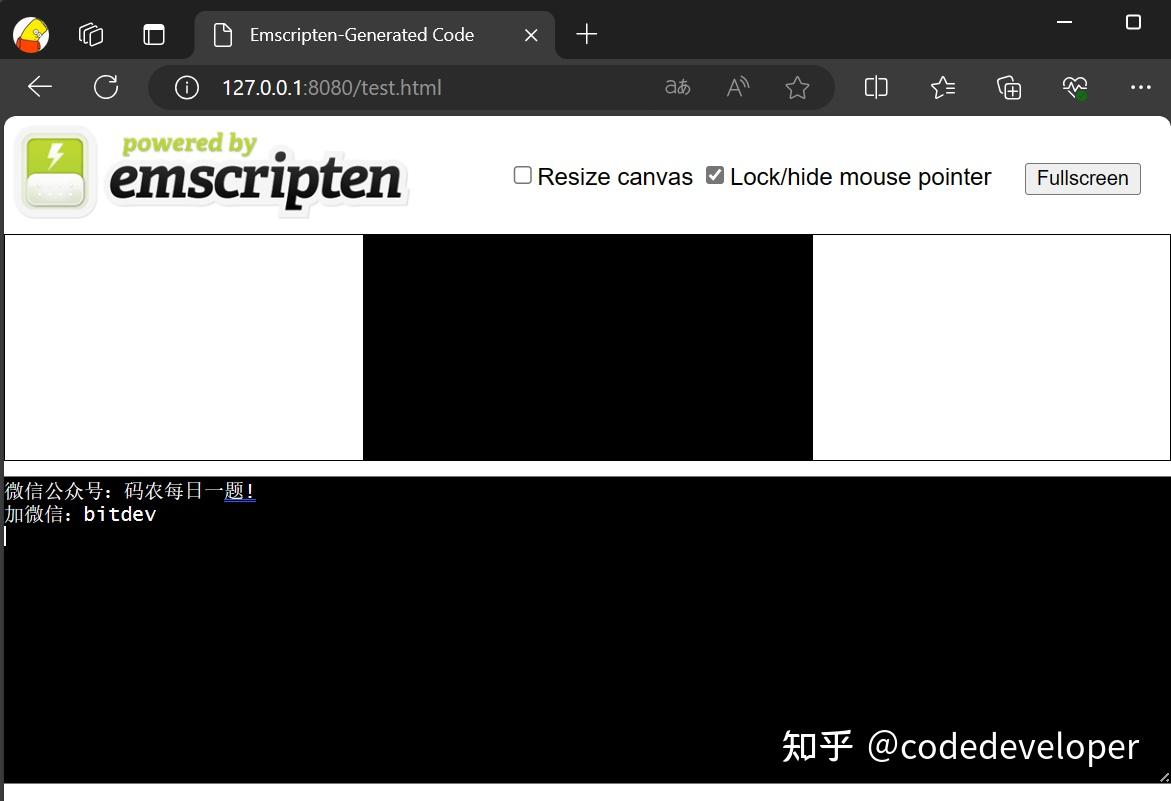Uncheck Lock/hide mouse pointer checkbox
The width and height of the screenshot is (1171, 801).
pyautogui.click(x=715, y=175)
